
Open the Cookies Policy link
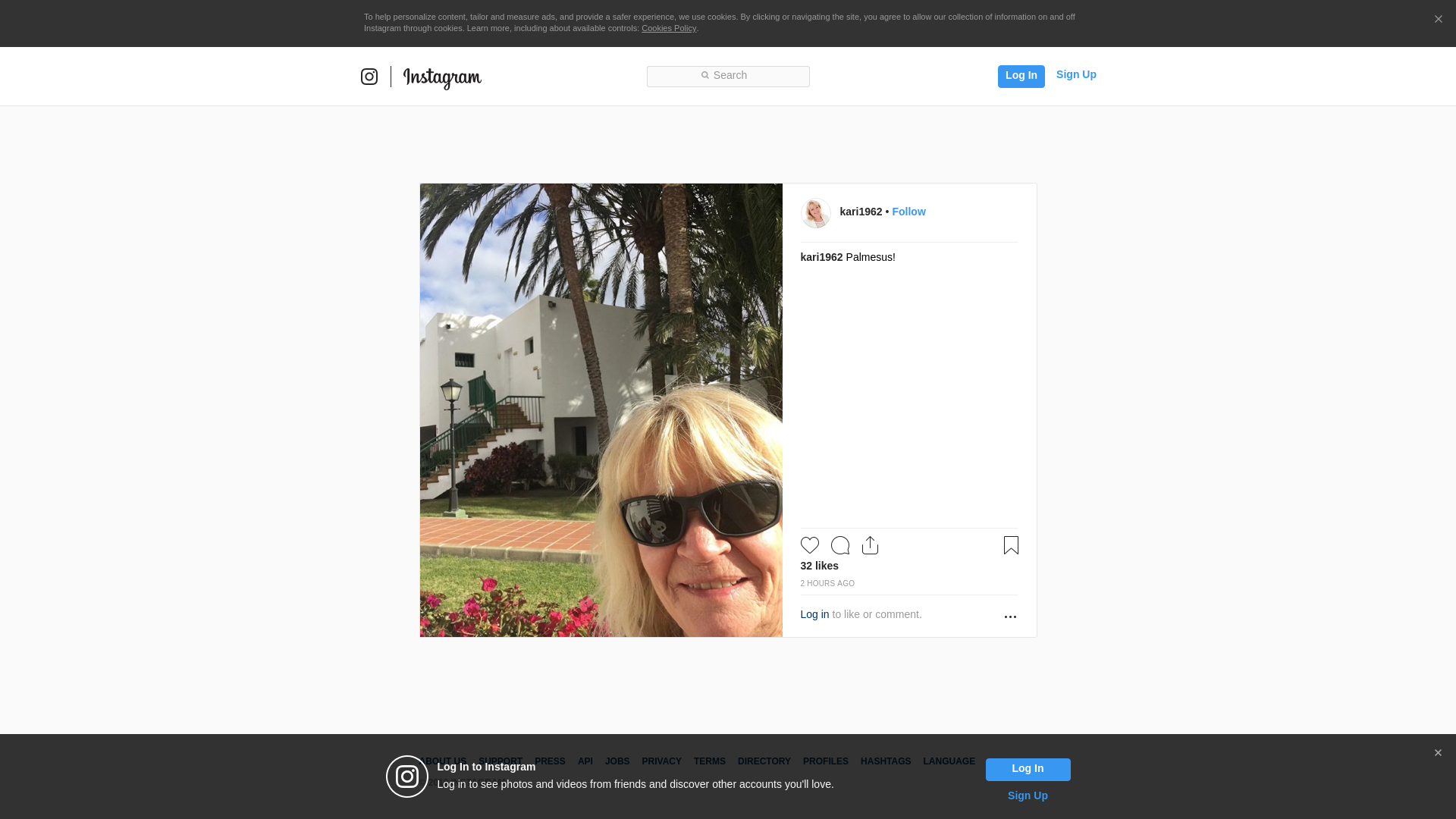(x=669, y=28)
